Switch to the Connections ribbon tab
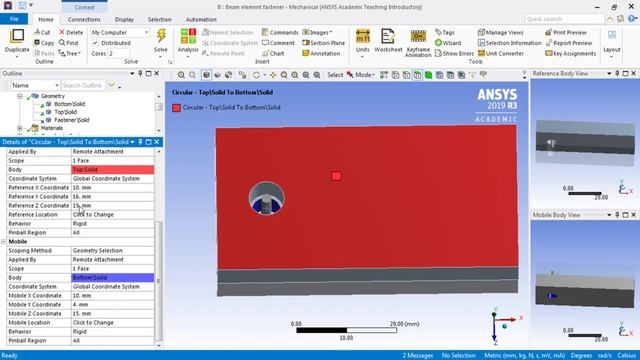The width and height of the screenshot is (640, 360). (84, 19)
